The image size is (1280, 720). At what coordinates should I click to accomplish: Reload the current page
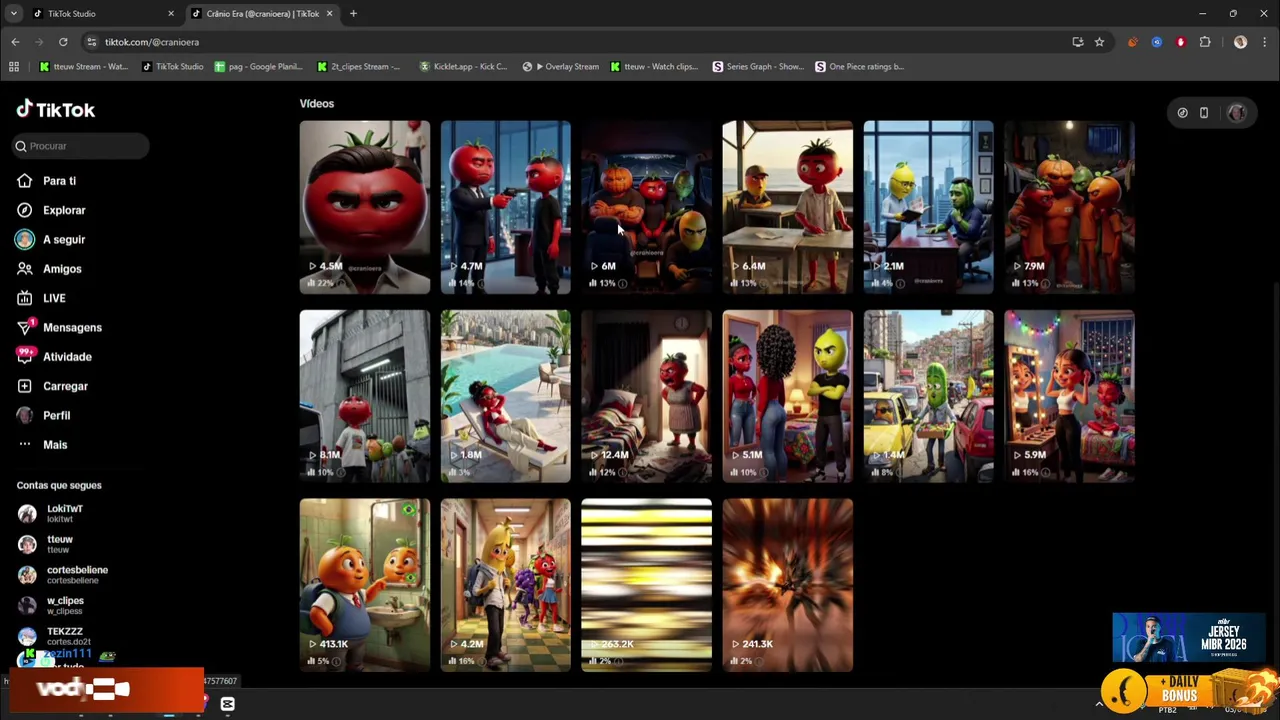tap(63, 42)
